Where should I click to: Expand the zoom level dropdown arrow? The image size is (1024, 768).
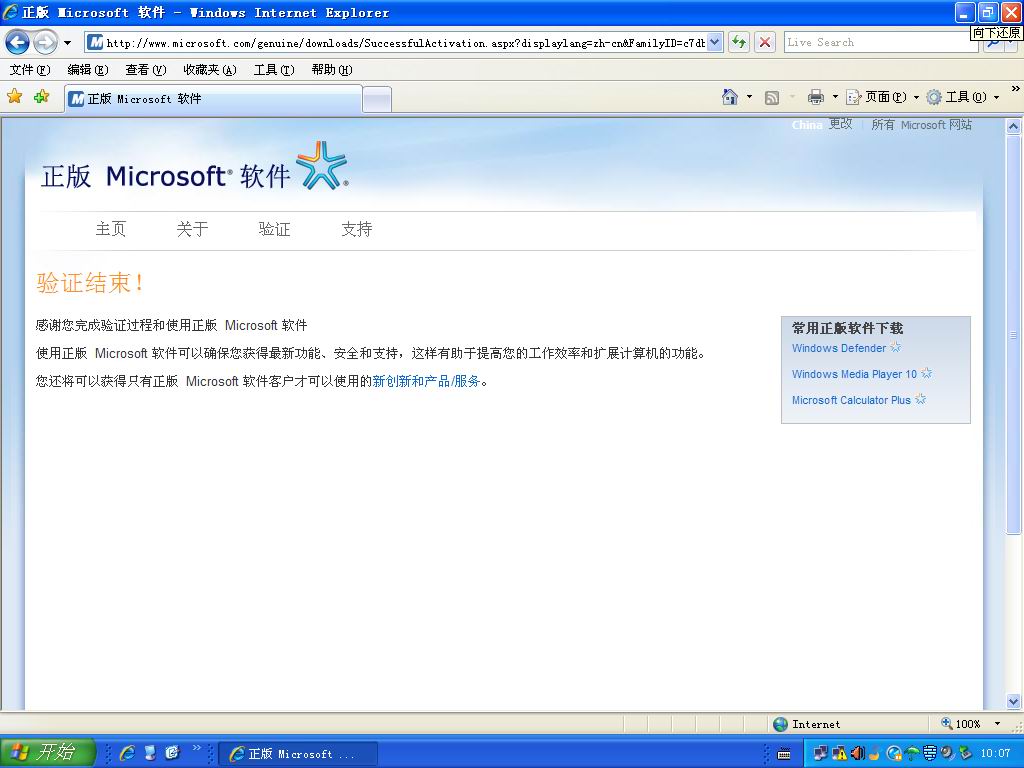click(997, 724)
